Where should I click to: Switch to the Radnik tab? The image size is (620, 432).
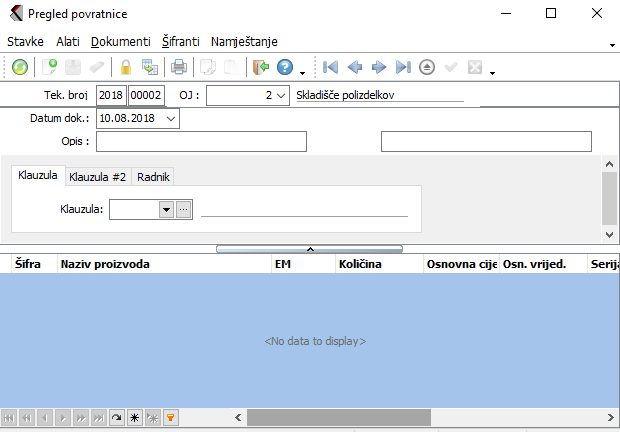[154, 177]
